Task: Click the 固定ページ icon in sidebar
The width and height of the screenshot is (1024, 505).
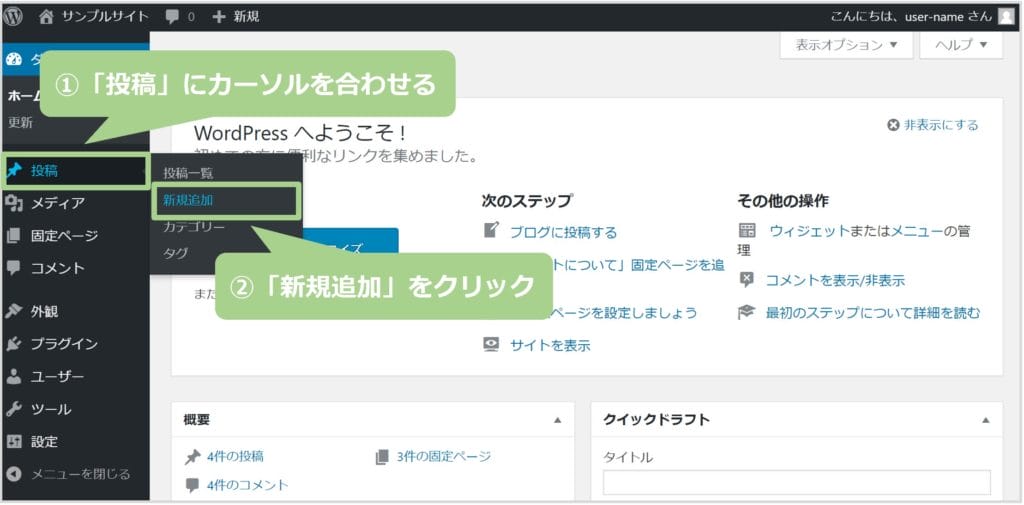Action: click(14, 236)
